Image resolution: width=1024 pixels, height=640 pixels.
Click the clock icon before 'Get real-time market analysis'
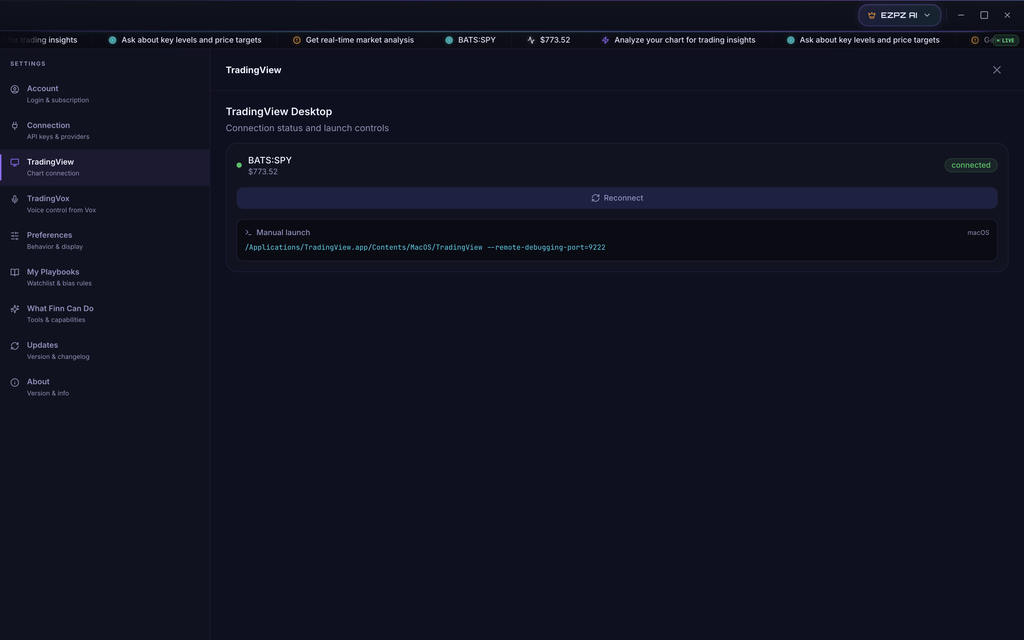click(296, 40)
